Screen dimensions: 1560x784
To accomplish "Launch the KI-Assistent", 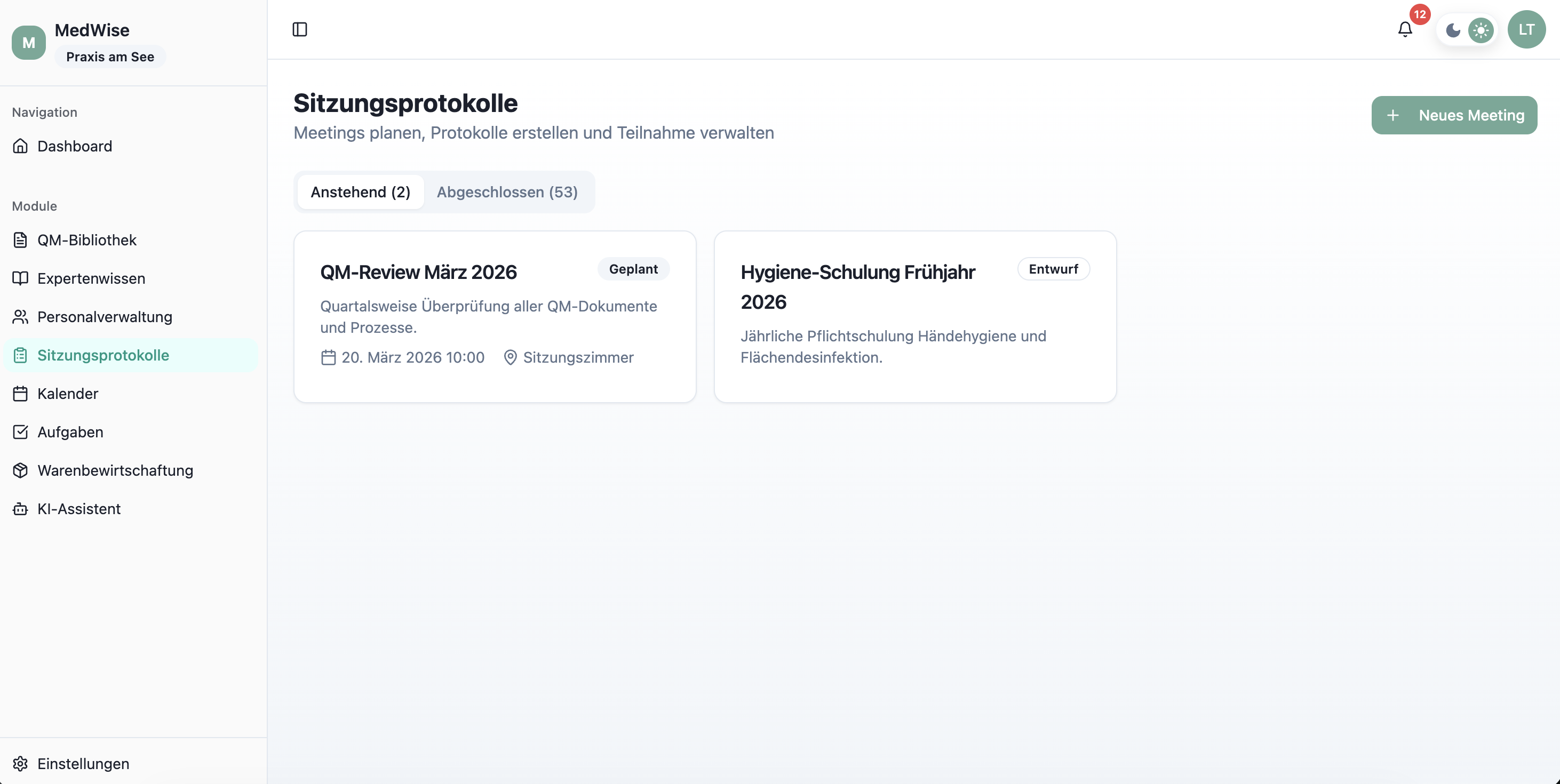I will point(79,509).
